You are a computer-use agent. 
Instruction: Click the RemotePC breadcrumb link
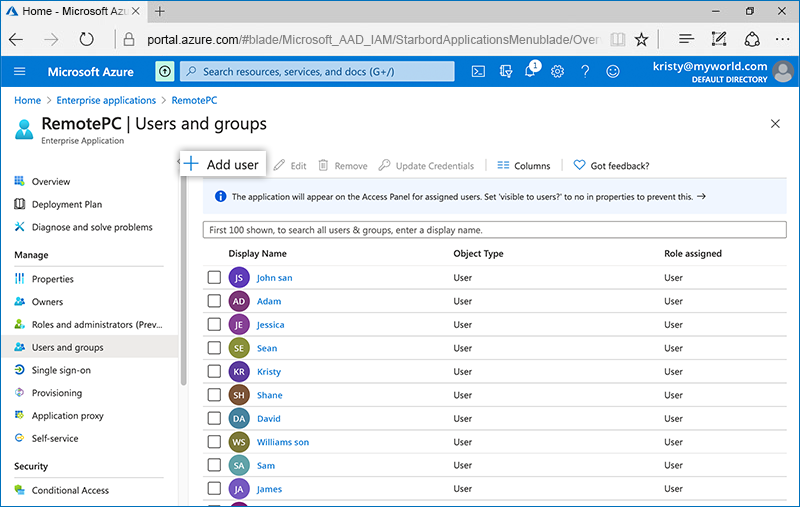(x=194, y=100)
